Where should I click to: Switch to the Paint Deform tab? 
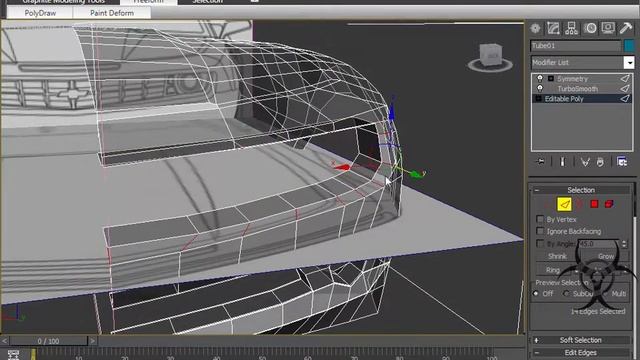[x=112, y=13]
